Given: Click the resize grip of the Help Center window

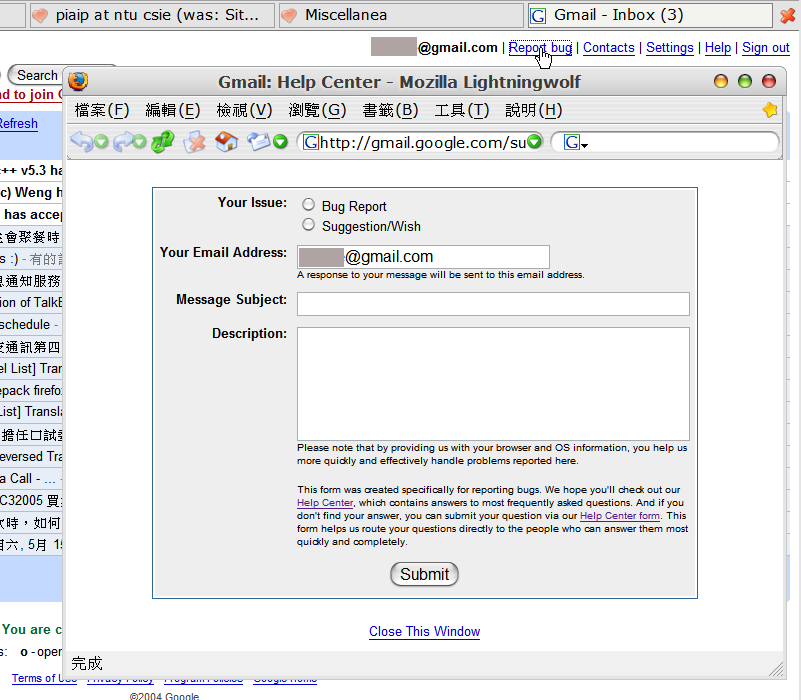Looking at the screenshot, I should point(776,669).
